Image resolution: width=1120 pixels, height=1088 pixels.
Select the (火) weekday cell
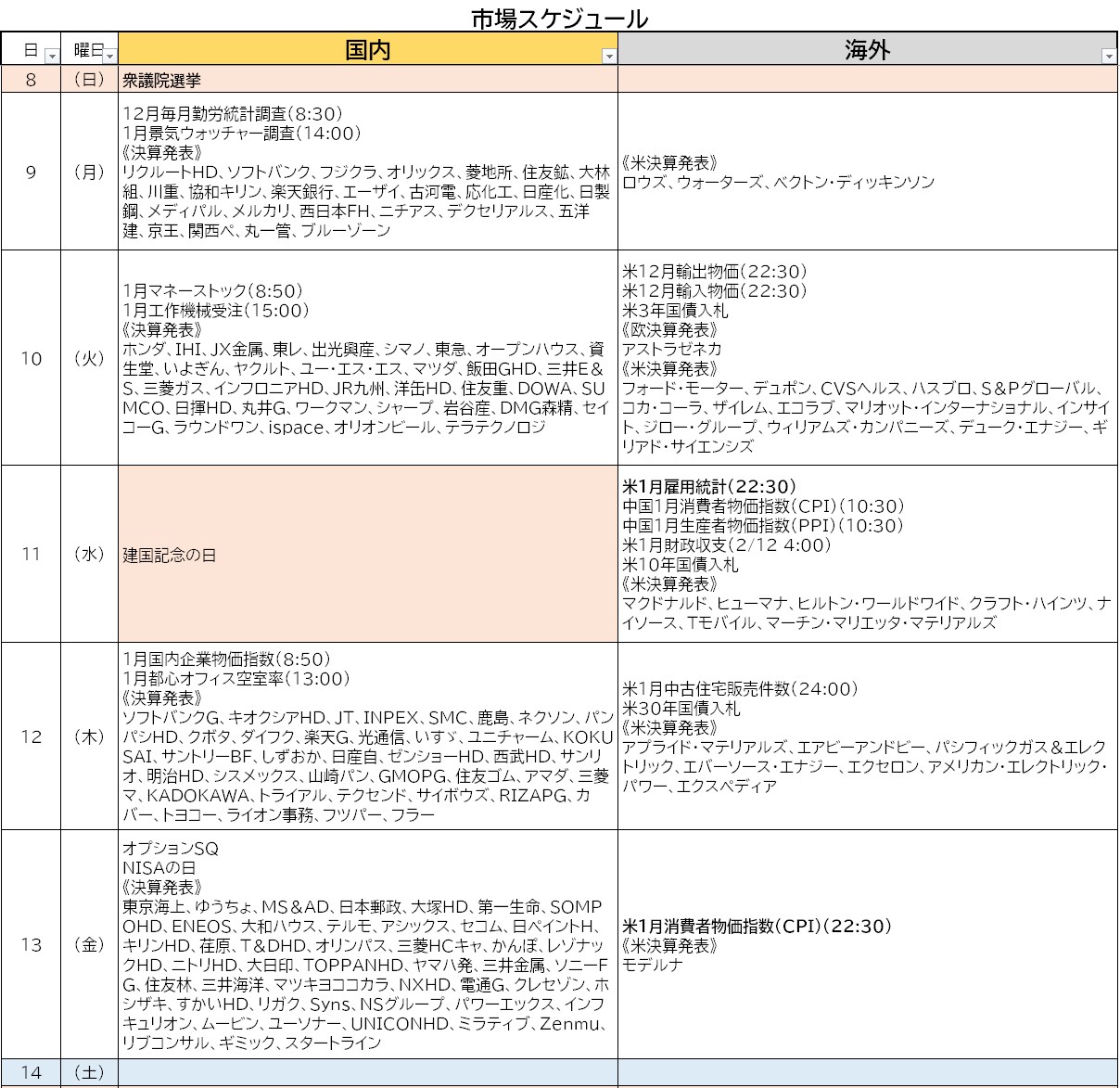pos(89,358)
